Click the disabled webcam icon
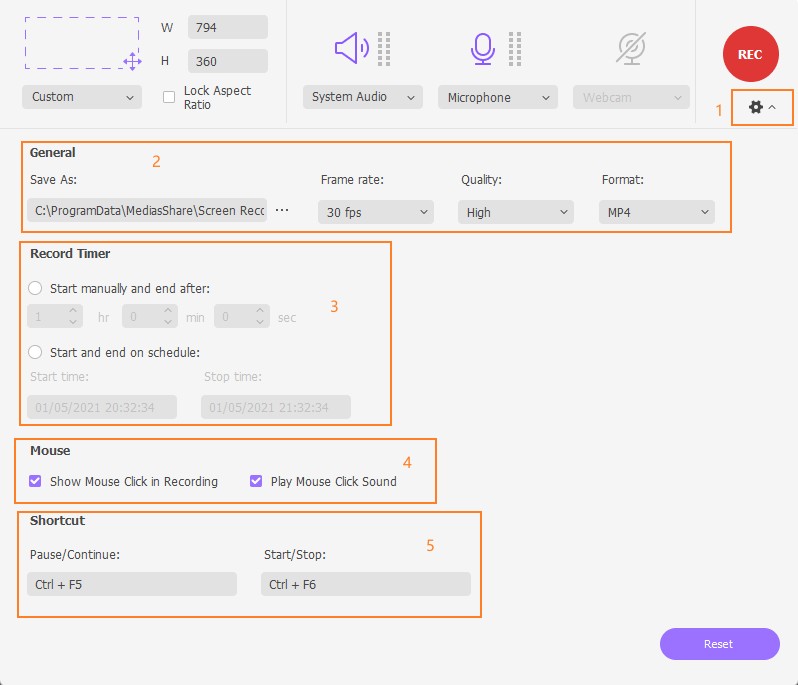This screenshot has width=798, height=685. (631, 48)
